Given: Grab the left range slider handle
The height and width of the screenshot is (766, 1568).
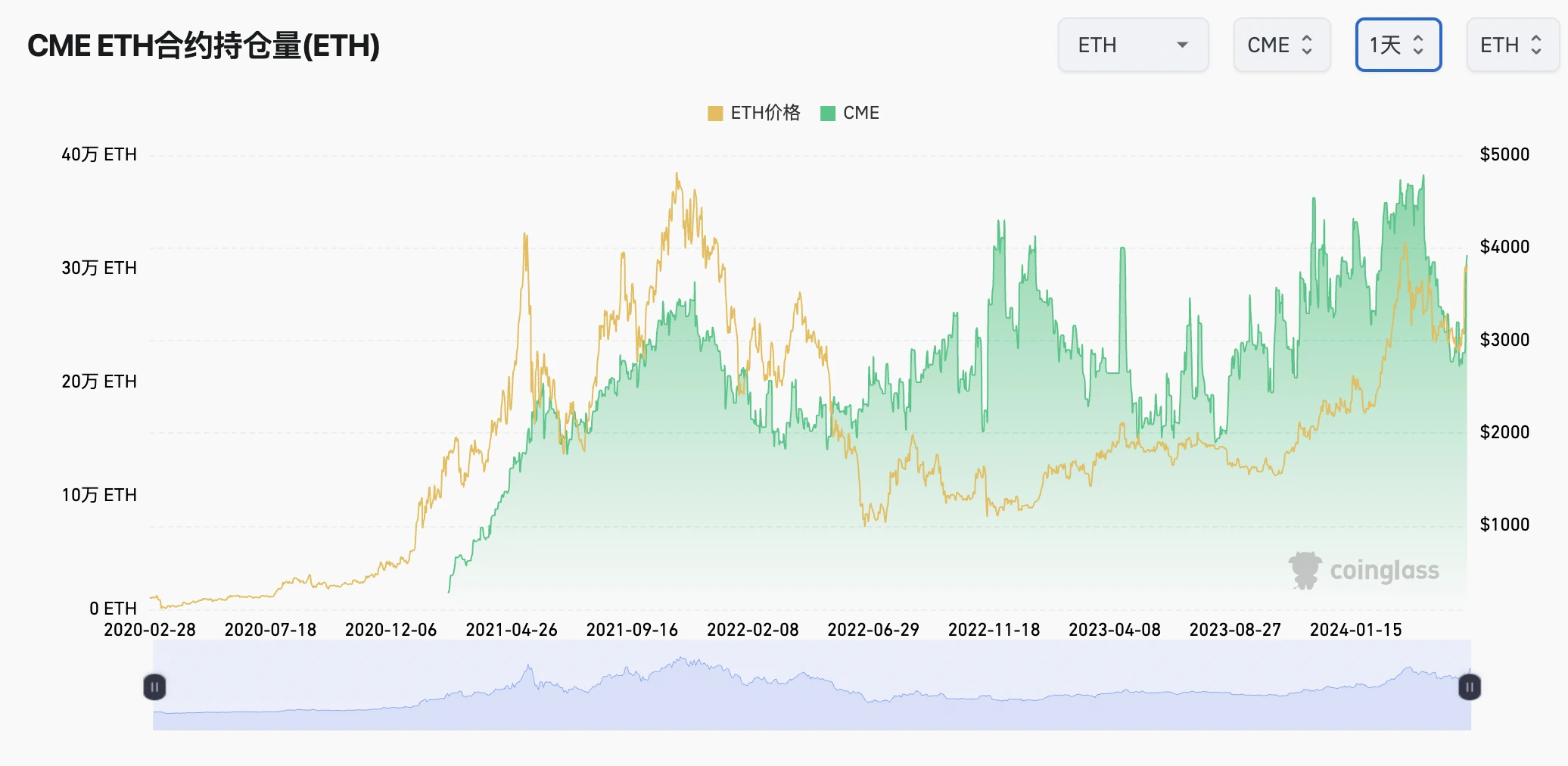Looking at the screenshot, I should click(154, 687).
